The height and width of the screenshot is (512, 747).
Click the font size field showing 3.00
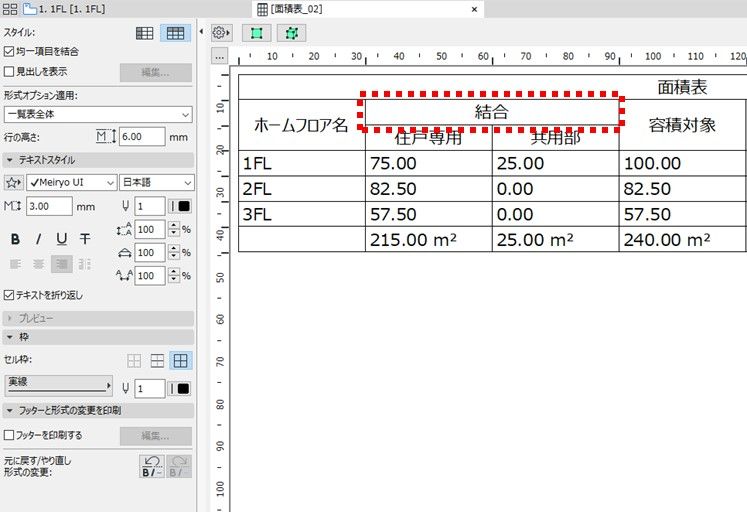click(x=49, y=206)
